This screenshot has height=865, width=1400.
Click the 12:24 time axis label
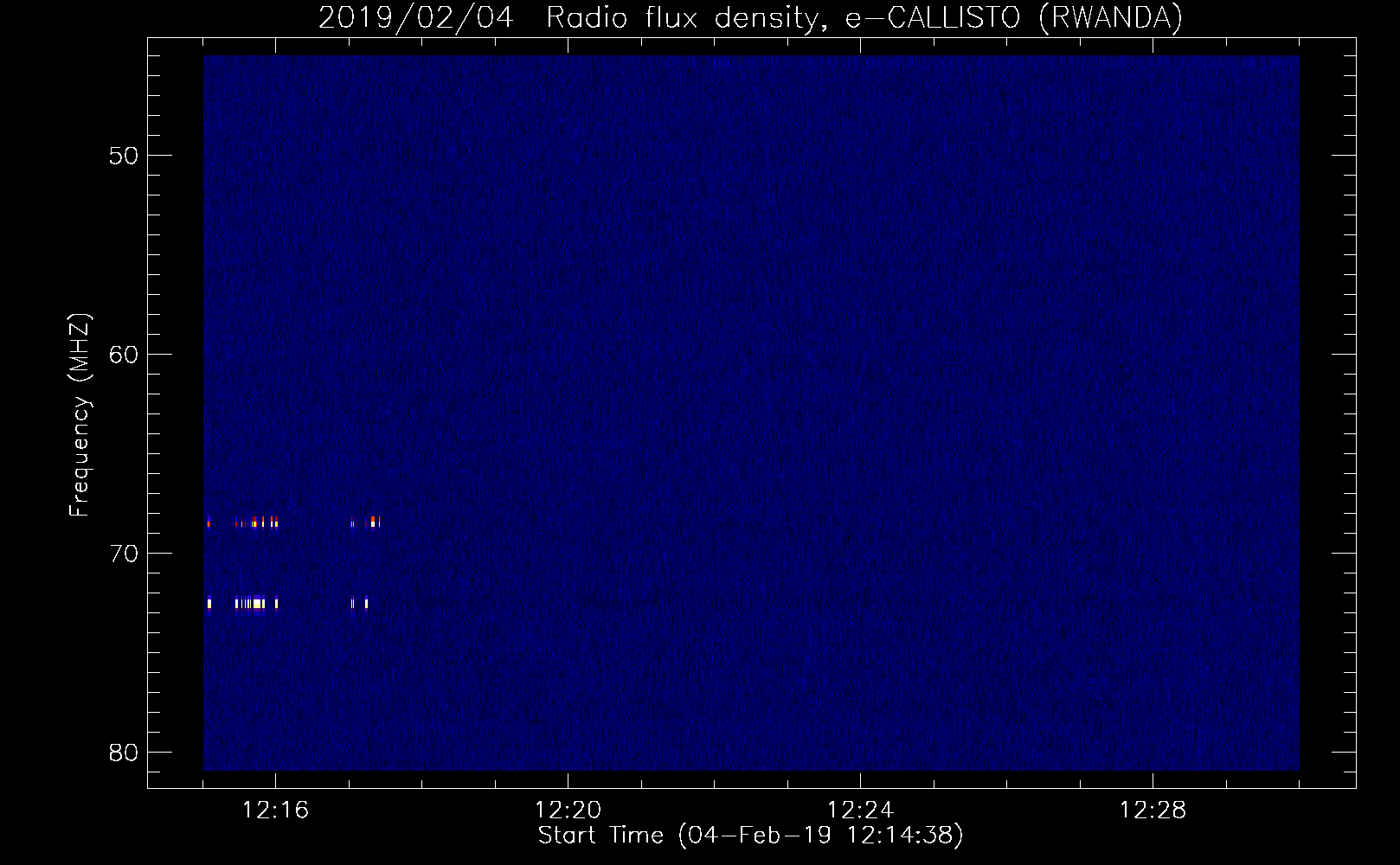tap(860, 811)
